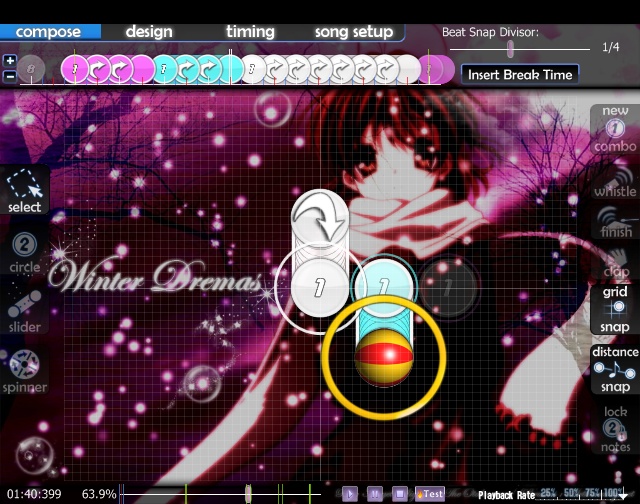Viewport: 640px width, 504px height.
Task: Set playback rate to 50%
Action: 572,493
